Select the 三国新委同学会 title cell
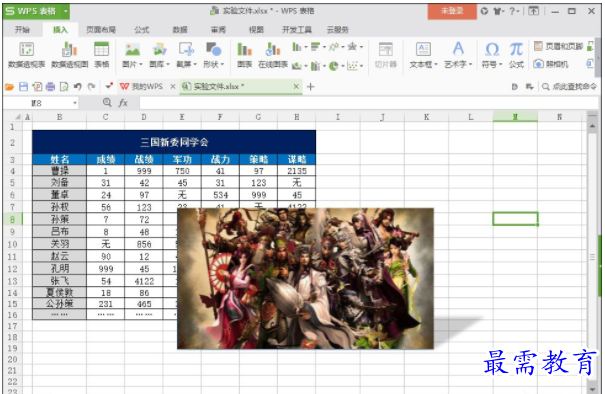The image size is (605, 394). pyautogui.click(x=174, y=142)
